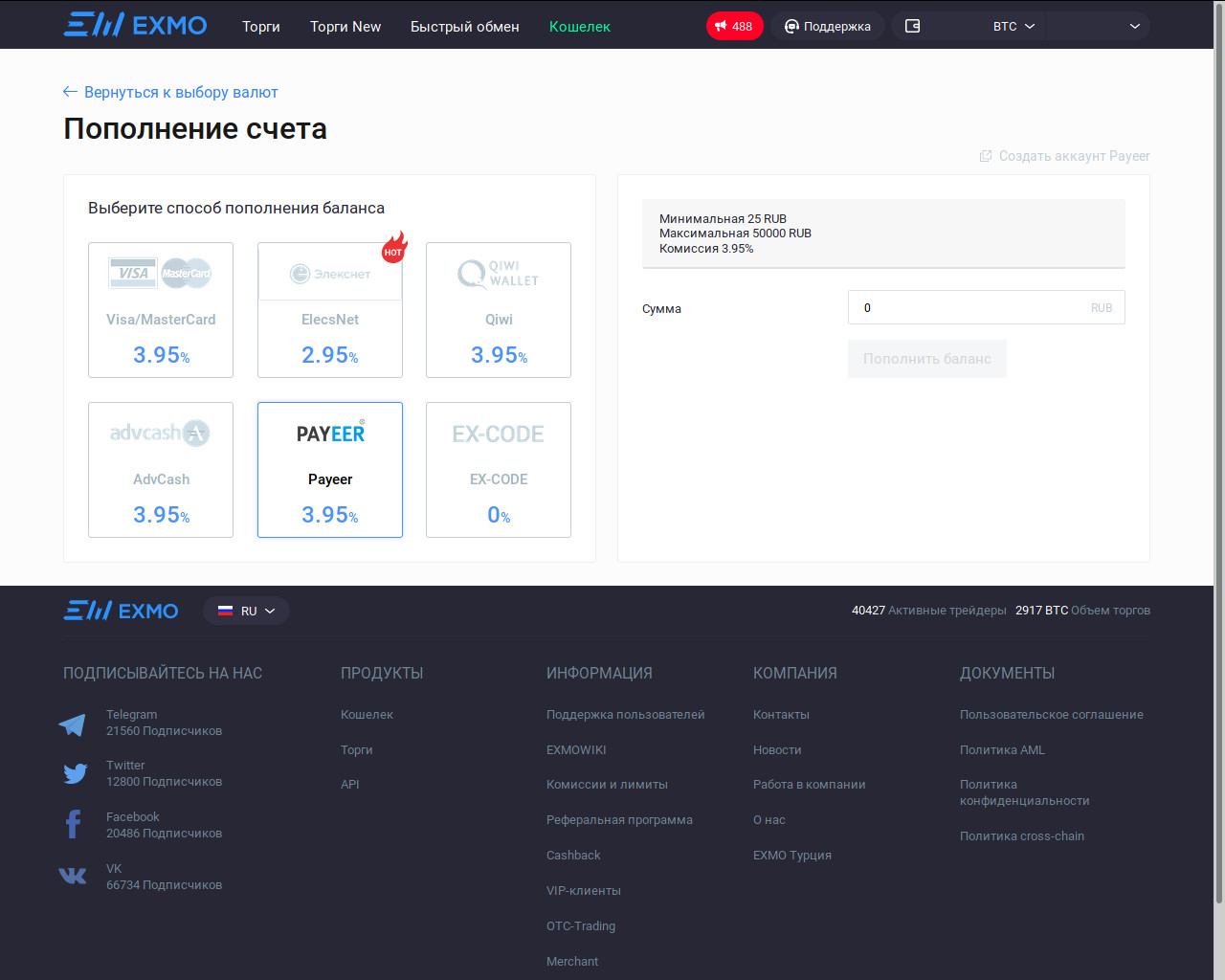Open VK 66734 Подписчиков link
The image size is (1225, 980).
tap(164, 877)
